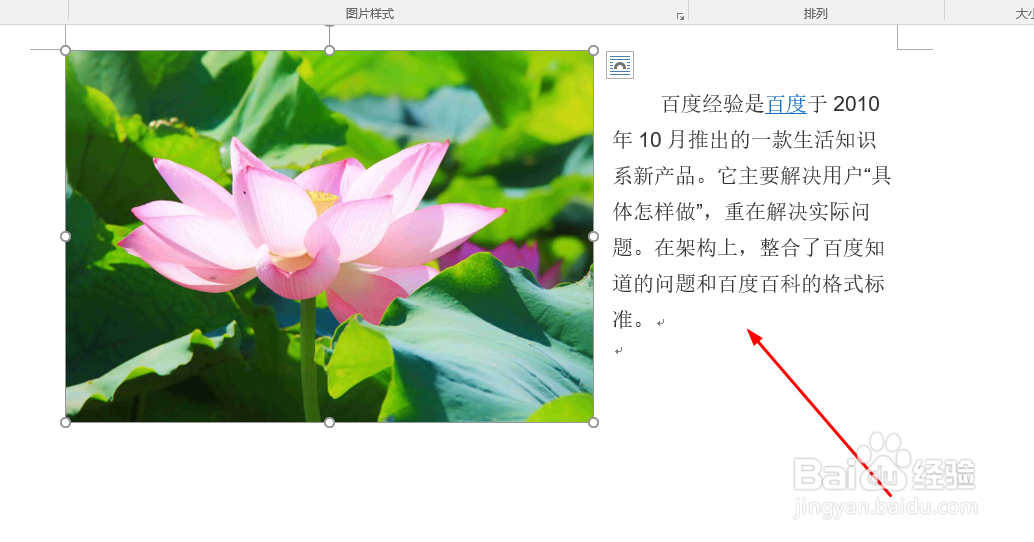Viewport: 1034px width, 542px height.
Task: Click the number 2010 in the first line
Action: click(x=856, y=104)
